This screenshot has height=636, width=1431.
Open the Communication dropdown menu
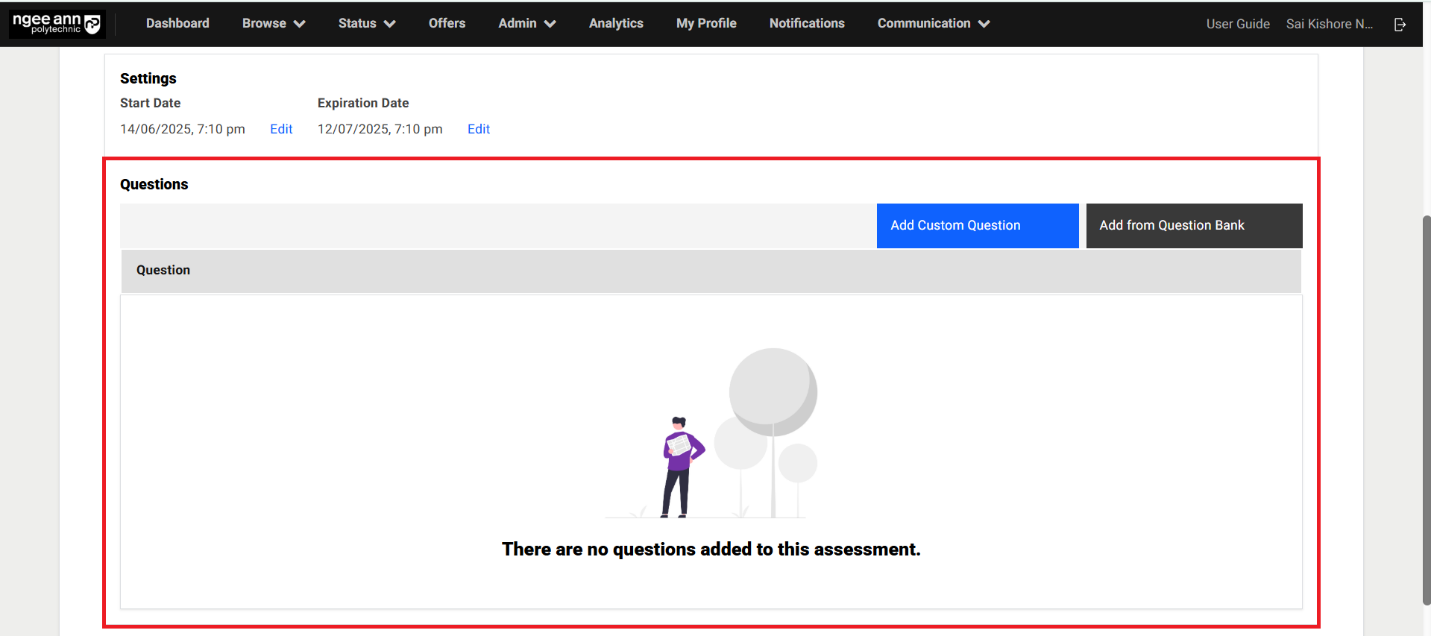[932, 23]
